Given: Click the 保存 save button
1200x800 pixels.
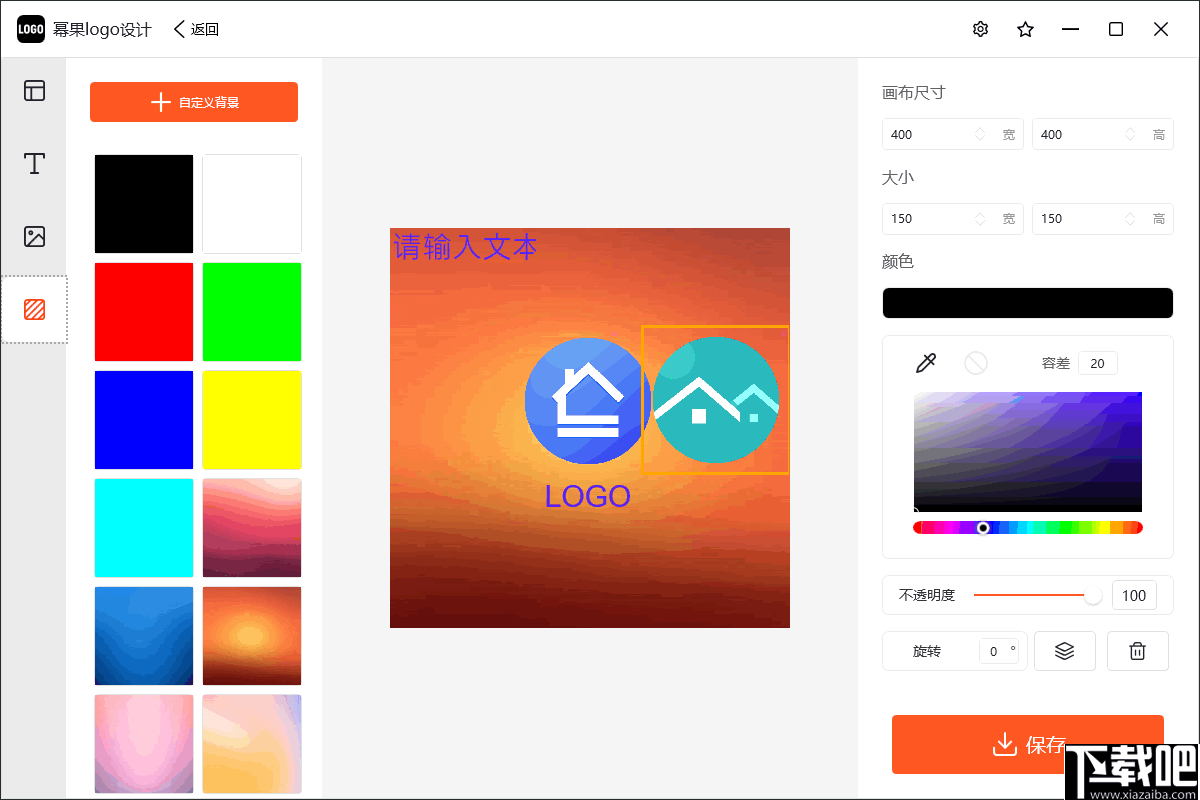Looking at the screenshot, I should point(1028,744).
